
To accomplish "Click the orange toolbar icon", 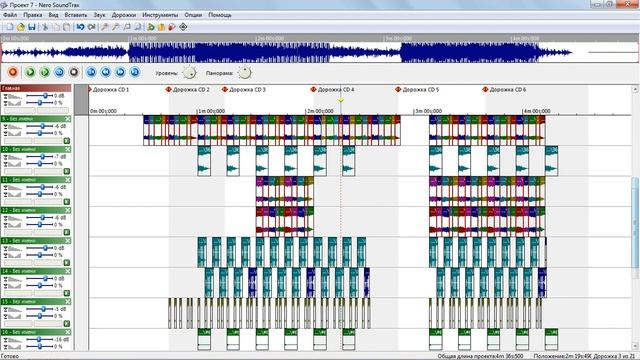I will coord(161,27).
